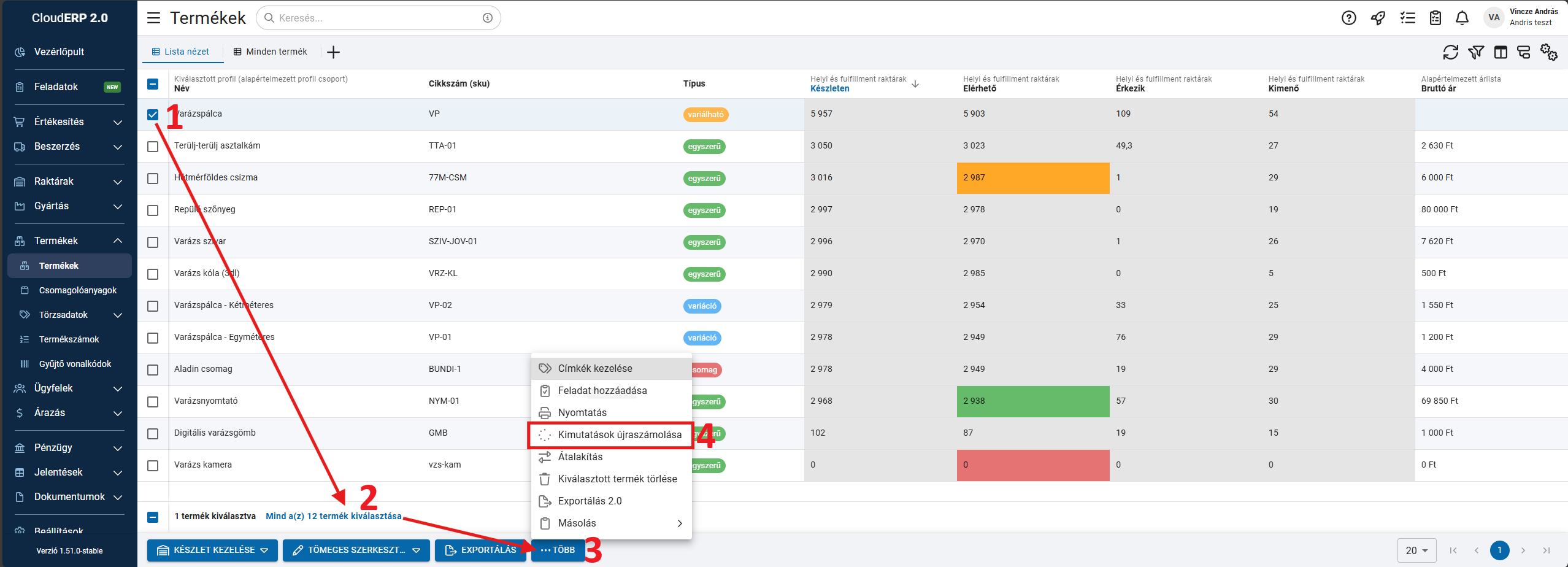The width and height of the screenshot is (1568, 567).
Task: Open the filter icon in toolbar
Action: click(1475, 53)
